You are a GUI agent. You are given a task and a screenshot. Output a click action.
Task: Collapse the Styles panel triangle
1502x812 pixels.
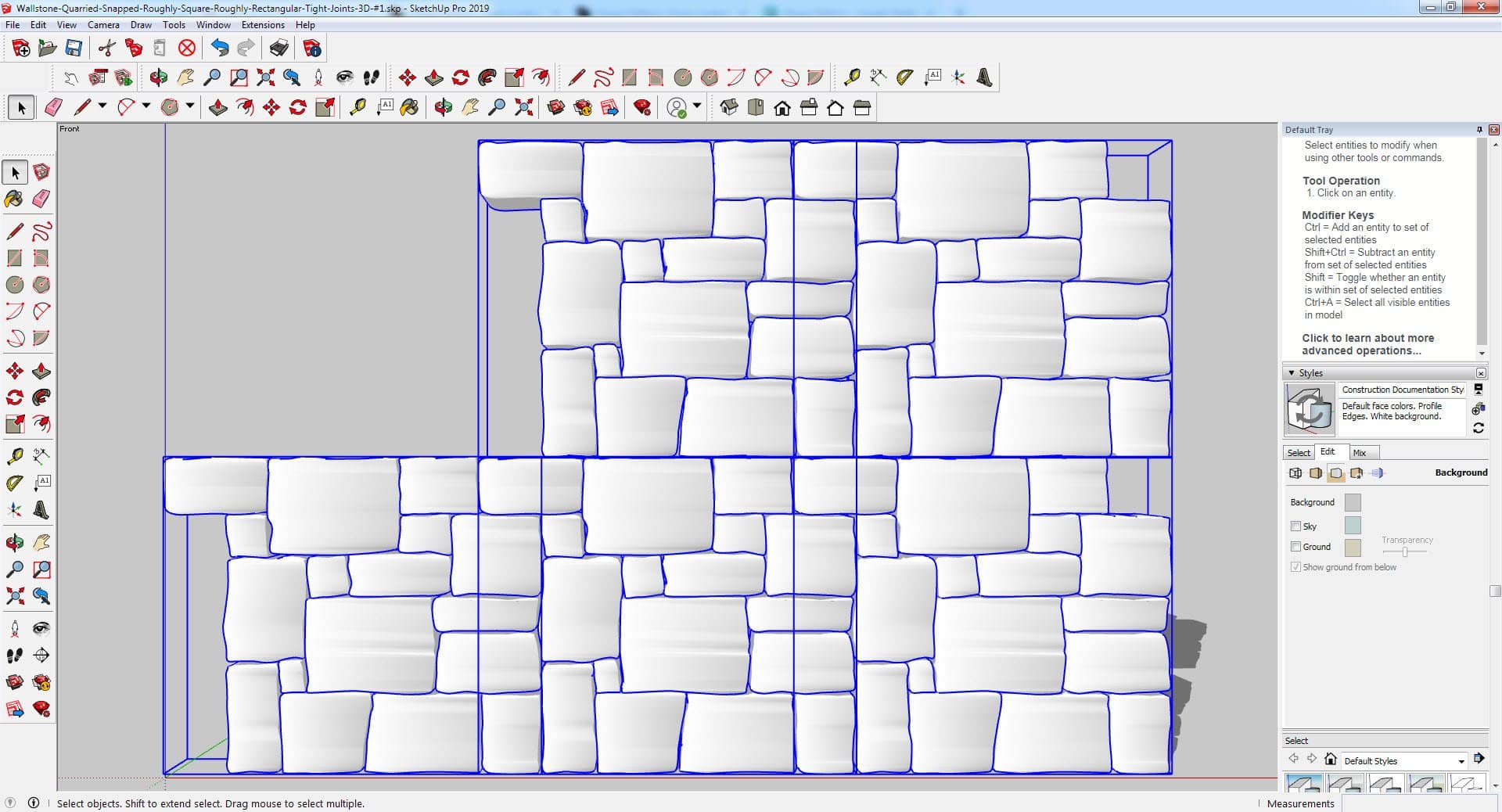(x=1292, y=373)
